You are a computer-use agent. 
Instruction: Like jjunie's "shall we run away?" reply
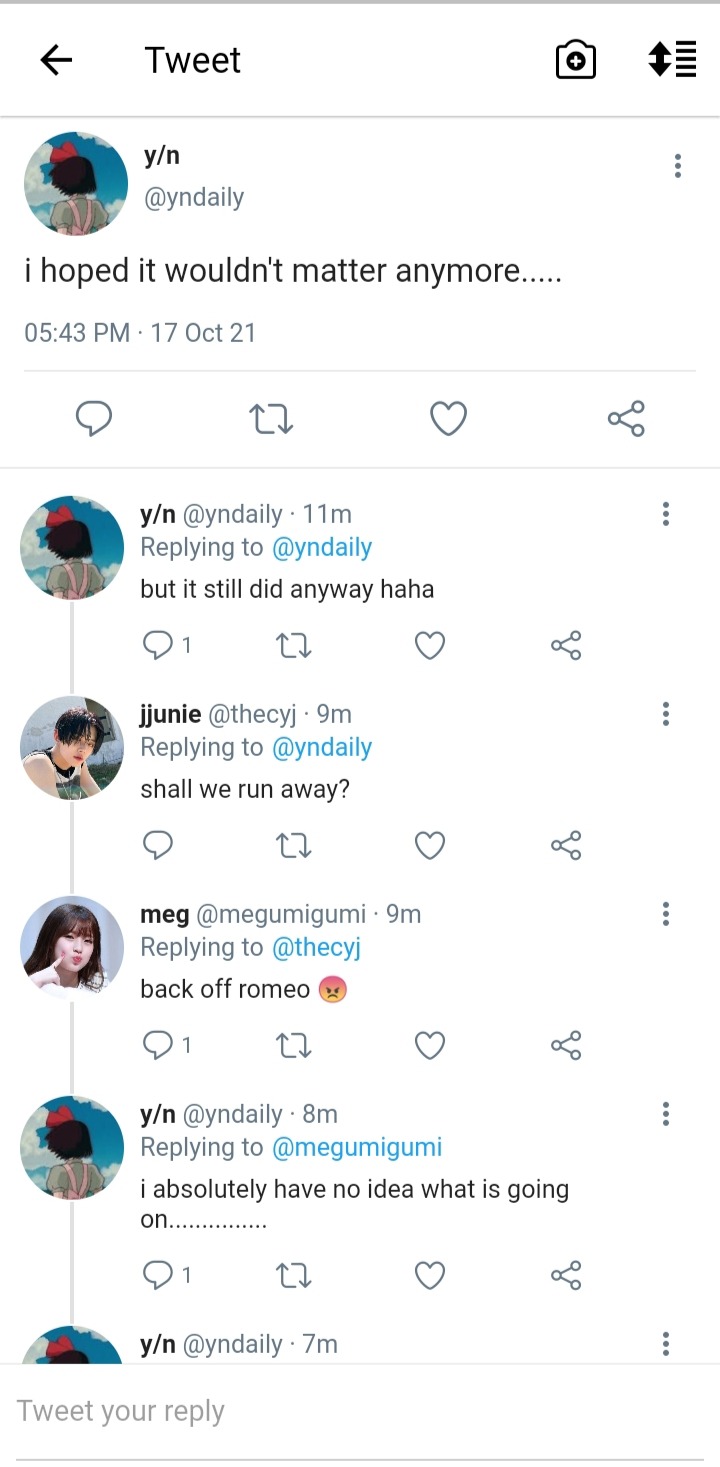(430, 846)
